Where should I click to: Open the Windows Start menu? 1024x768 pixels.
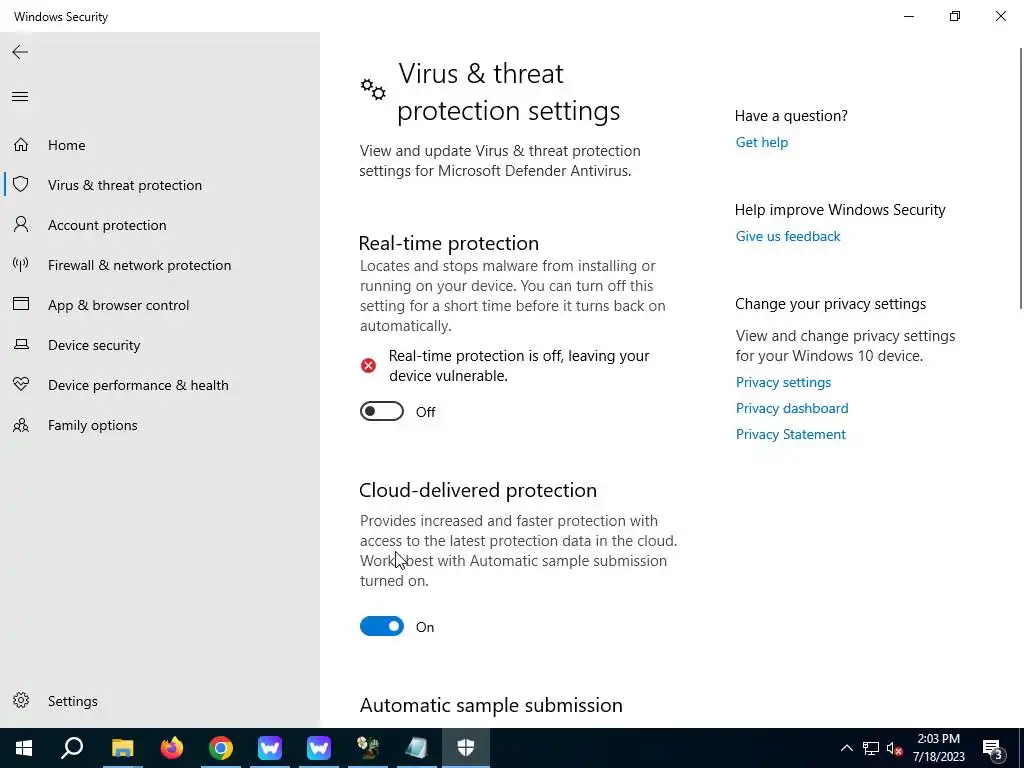point(24,748)
